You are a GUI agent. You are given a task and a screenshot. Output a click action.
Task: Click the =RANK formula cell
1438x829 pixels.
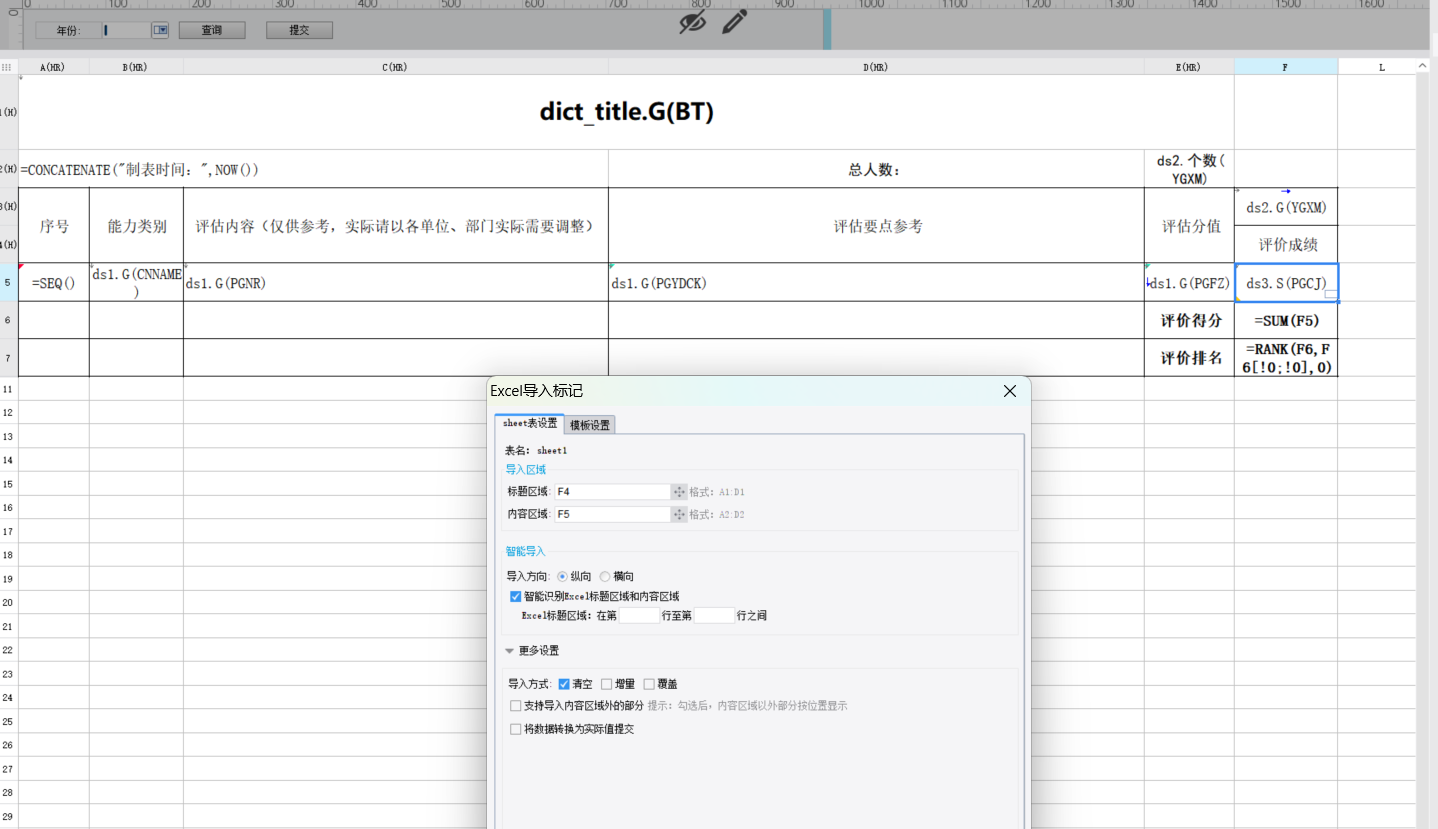(x=1286, y=358)
